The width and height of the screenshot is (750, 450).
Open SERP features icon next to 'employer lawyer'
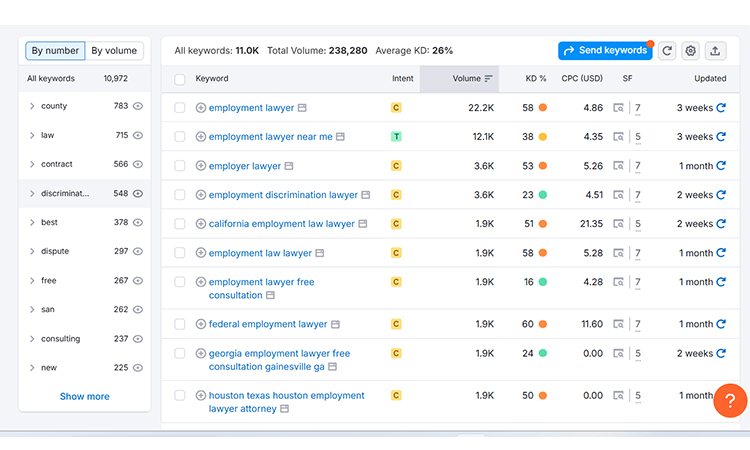[x=289, y=166]
